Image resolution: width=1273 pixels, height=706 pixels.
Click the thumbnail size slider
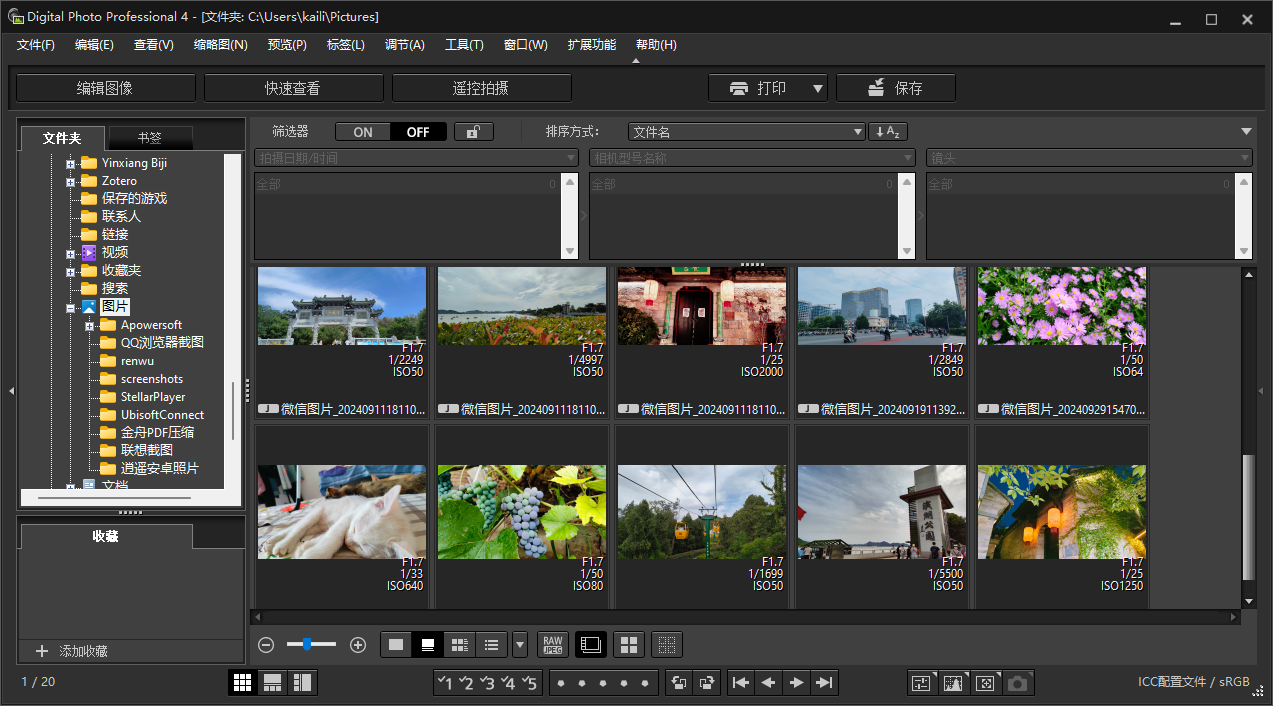pyautogui.click(x=306, y=644)
